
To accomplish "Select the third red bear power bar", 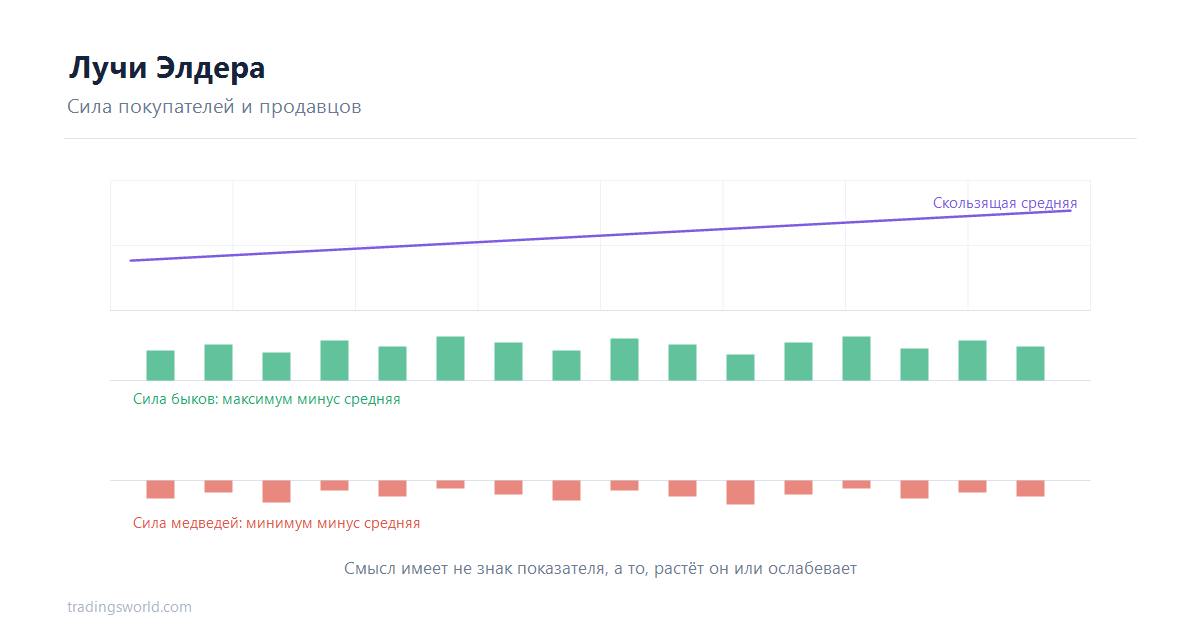I will [276, 491].
